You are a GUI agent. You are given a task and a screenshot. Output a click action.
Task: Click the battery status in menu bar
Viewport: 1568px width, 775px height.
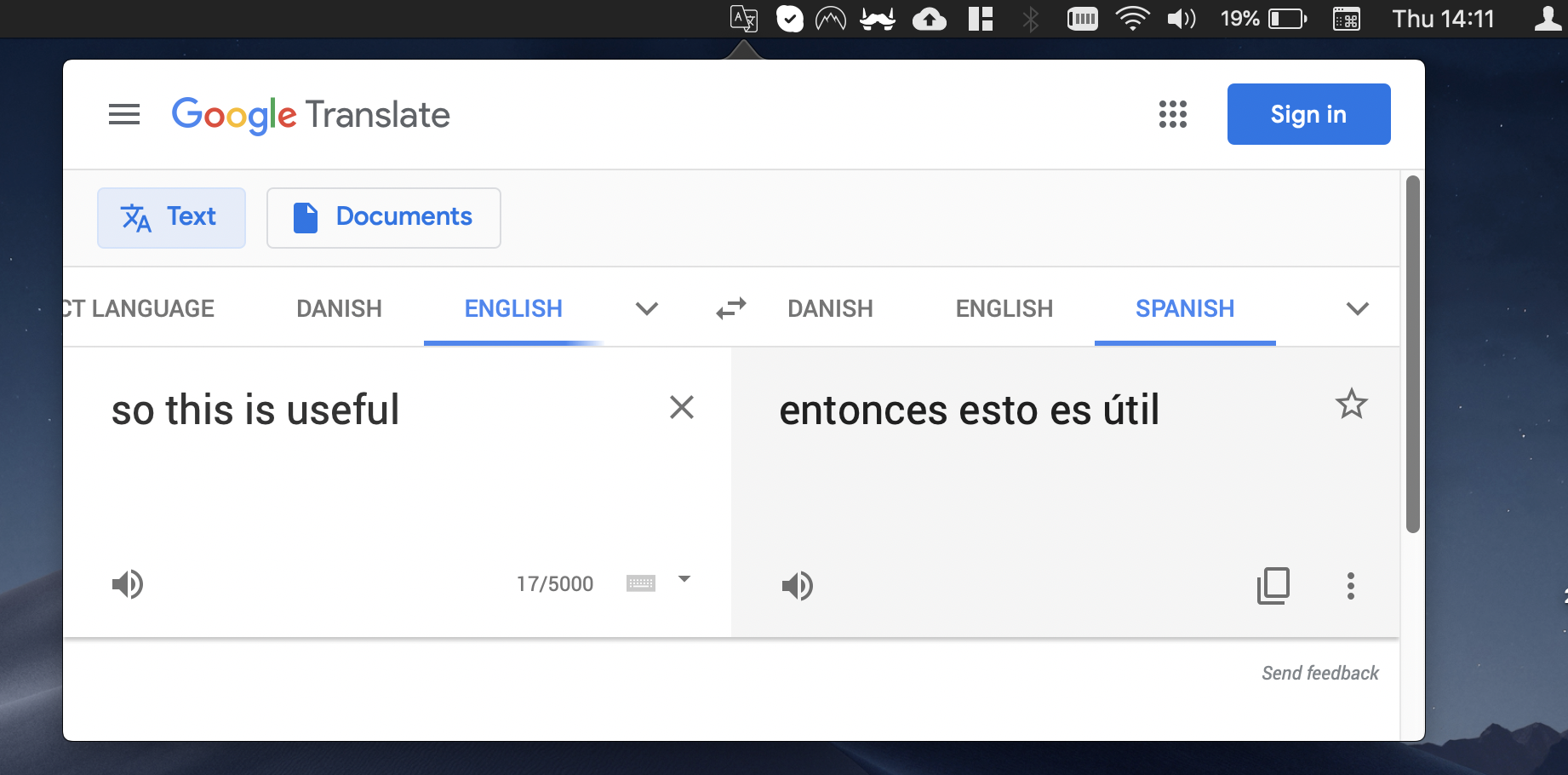click(1263, 19)
